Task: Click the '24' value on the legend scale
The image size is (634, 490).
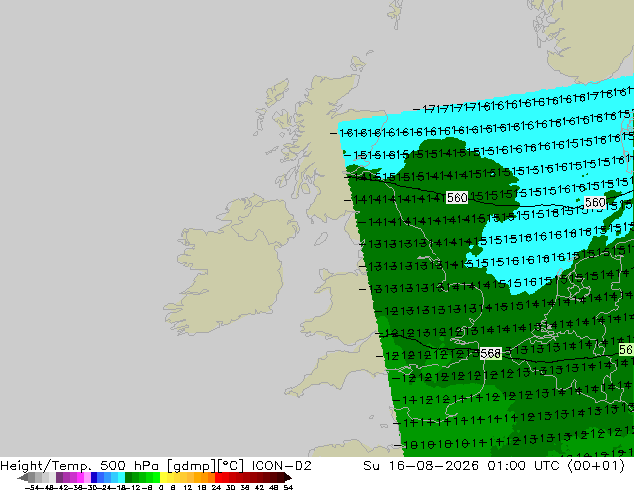Action: coord(216,487)
